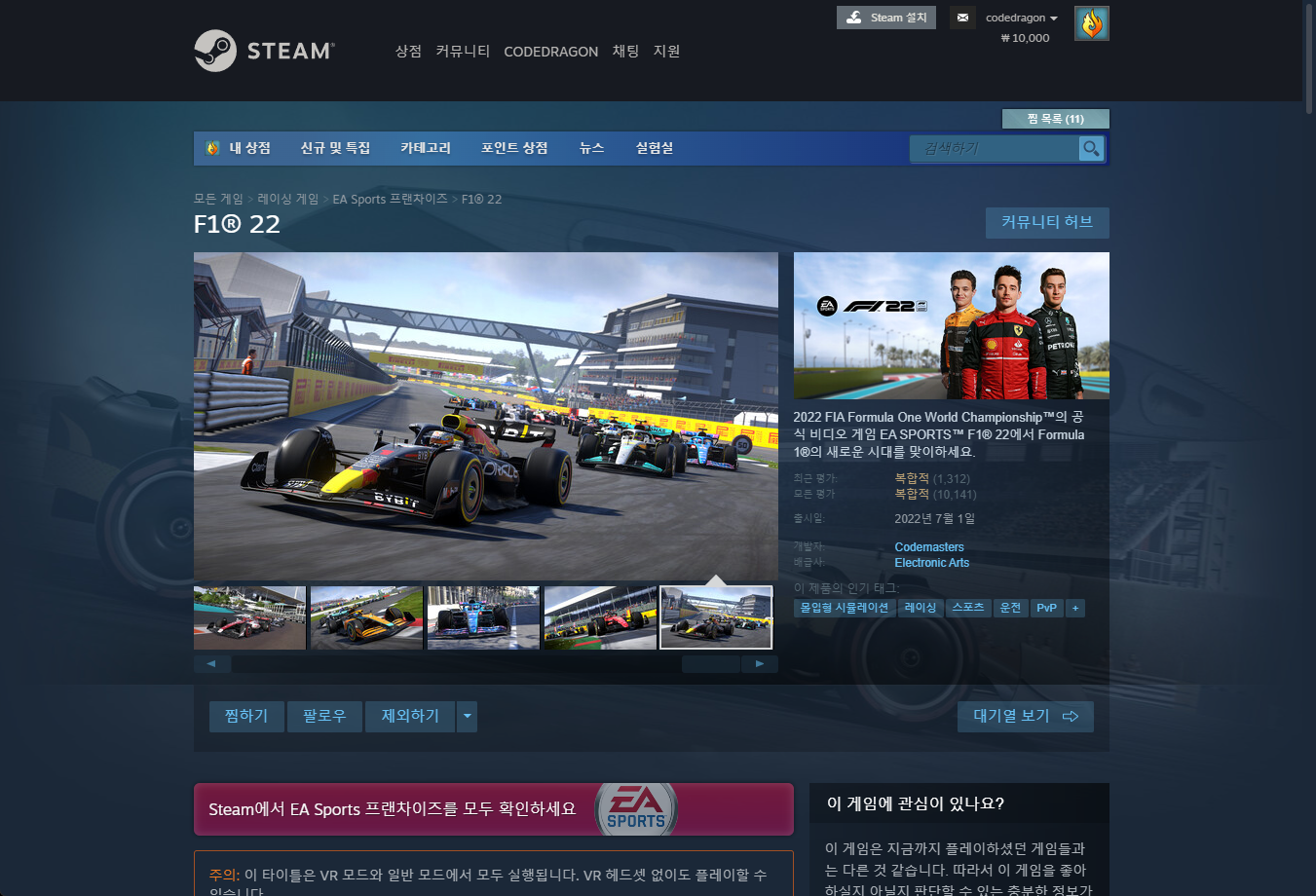Click 찜하기 wishlist button
Image resolution: width=1316 pixels, height=896 pixels.
(x=246, y=717)
